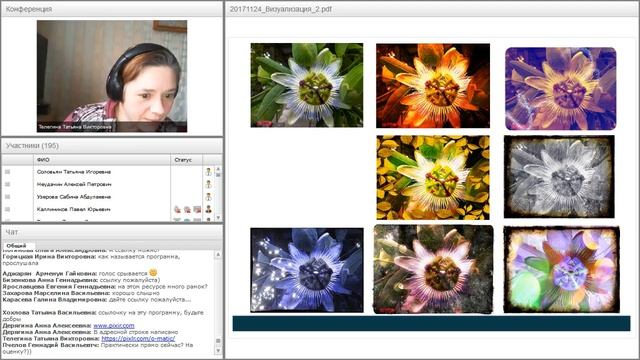Screen dimensions: 640x360
Task: Select participant Калинников Павел Юрьевич
Action: (x=73, y=209)
